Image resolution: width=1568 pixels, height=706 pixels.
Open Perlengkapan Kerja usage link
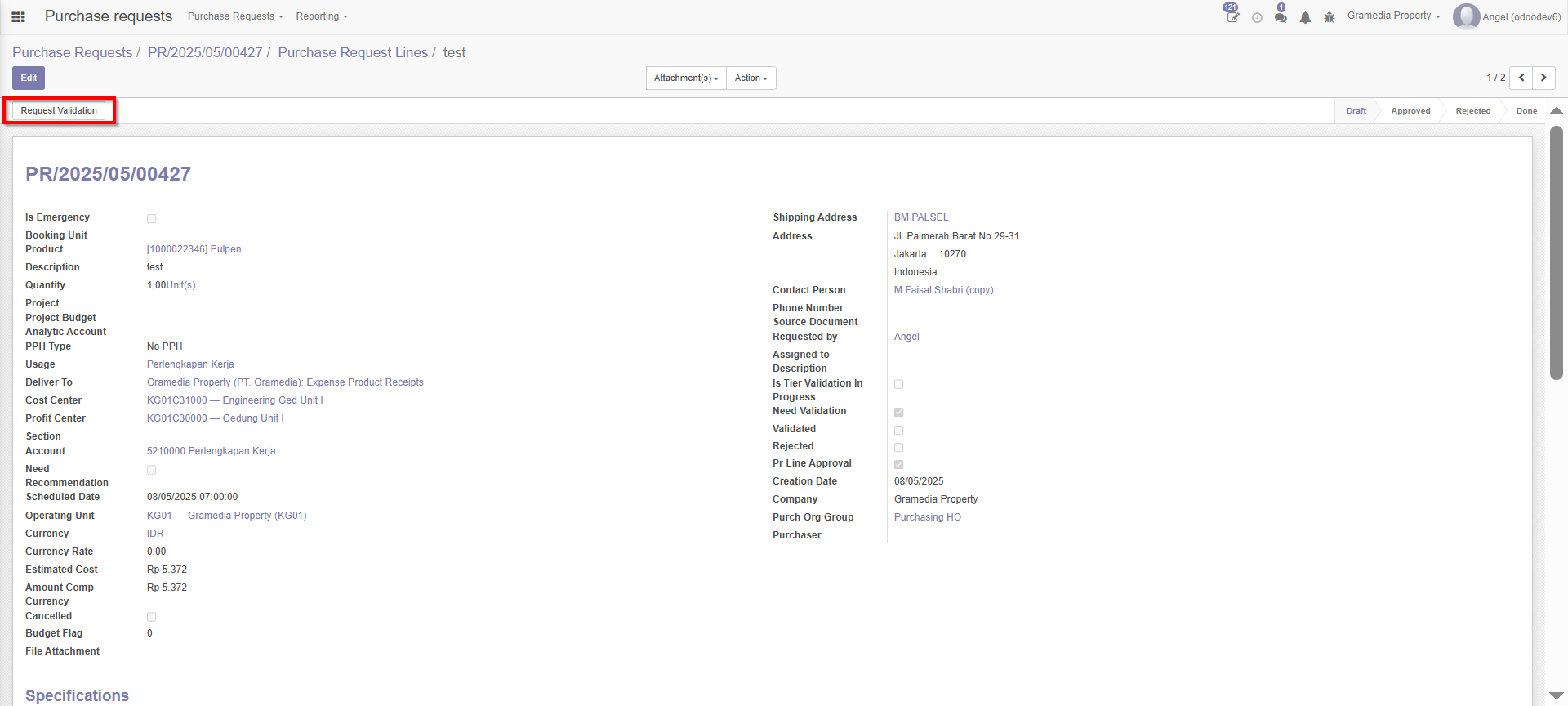(190, 364)
